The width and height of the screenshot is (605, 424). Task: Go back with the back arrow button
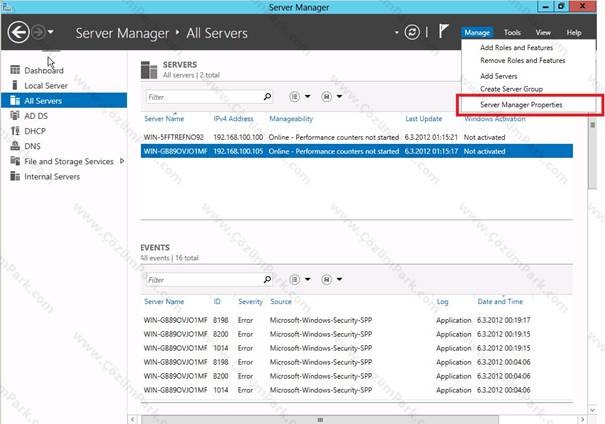(18, 32)
